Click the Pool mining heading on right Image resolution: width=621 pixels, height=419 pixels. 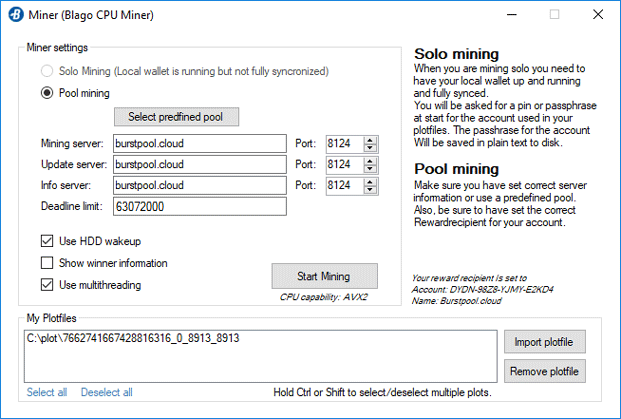[456, 169]
